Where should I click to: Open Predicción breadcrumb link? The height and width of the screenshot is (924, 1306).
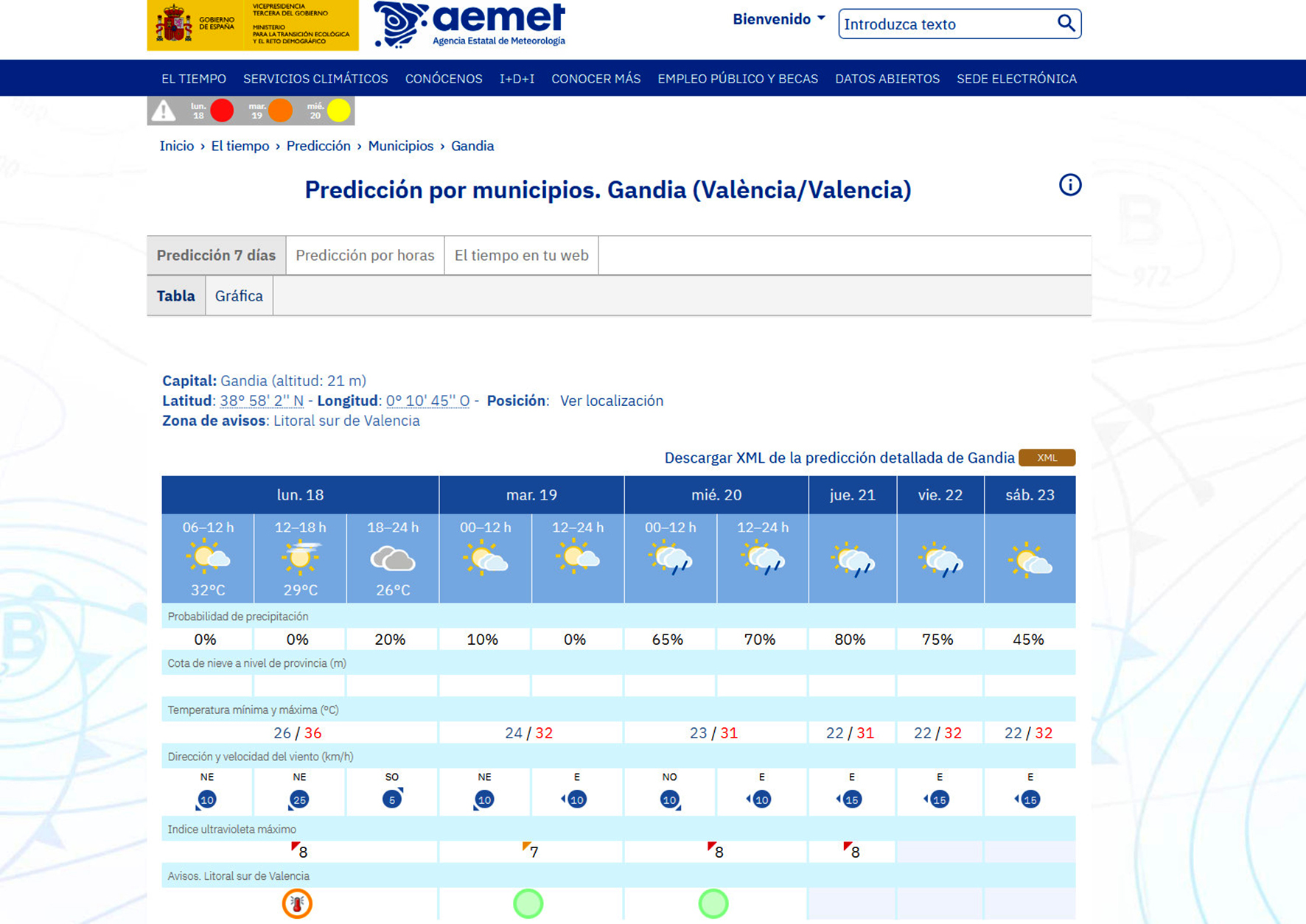tap(318, 146)
